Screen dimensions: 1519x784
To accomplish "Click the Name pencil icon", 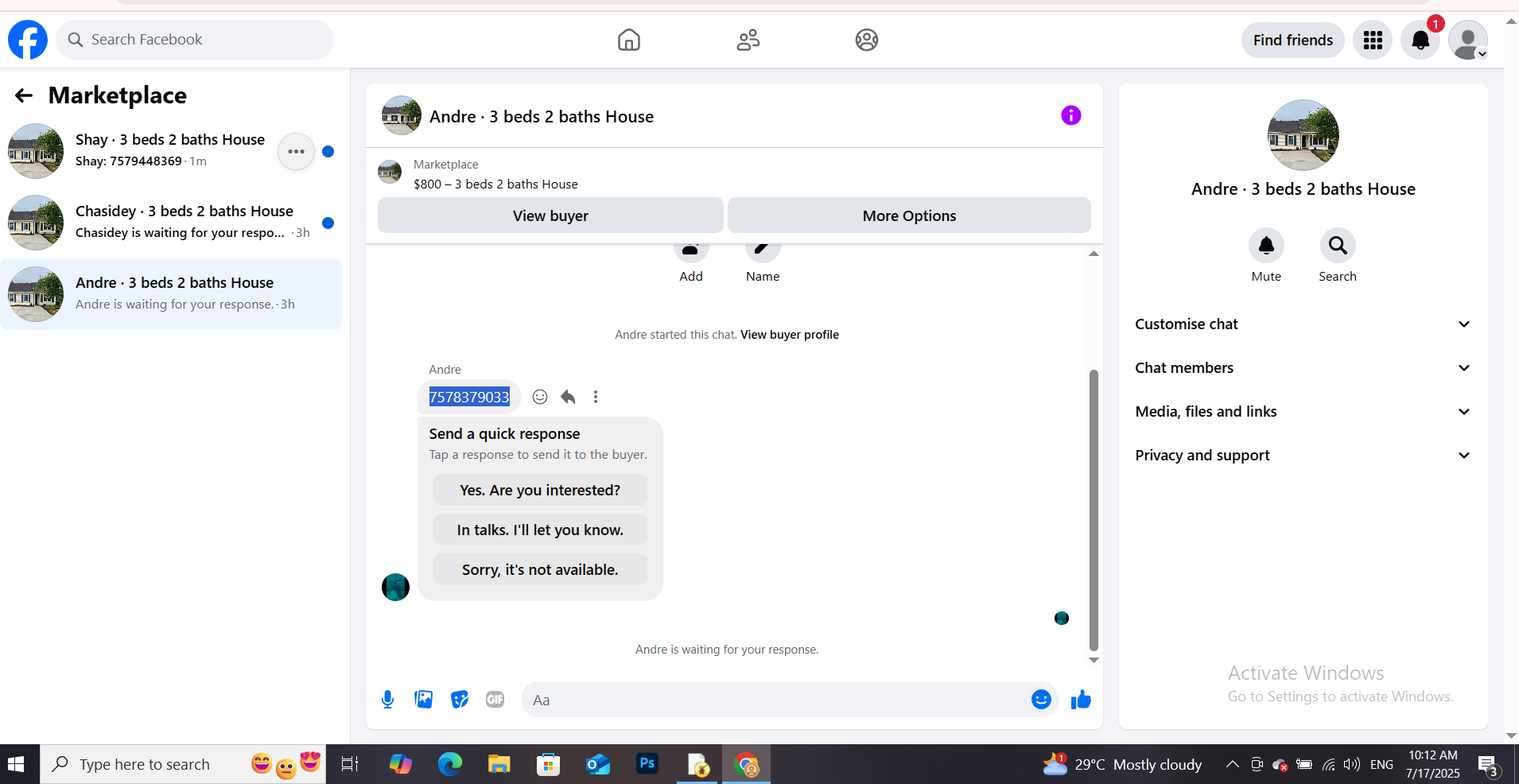I will [763, 250].
